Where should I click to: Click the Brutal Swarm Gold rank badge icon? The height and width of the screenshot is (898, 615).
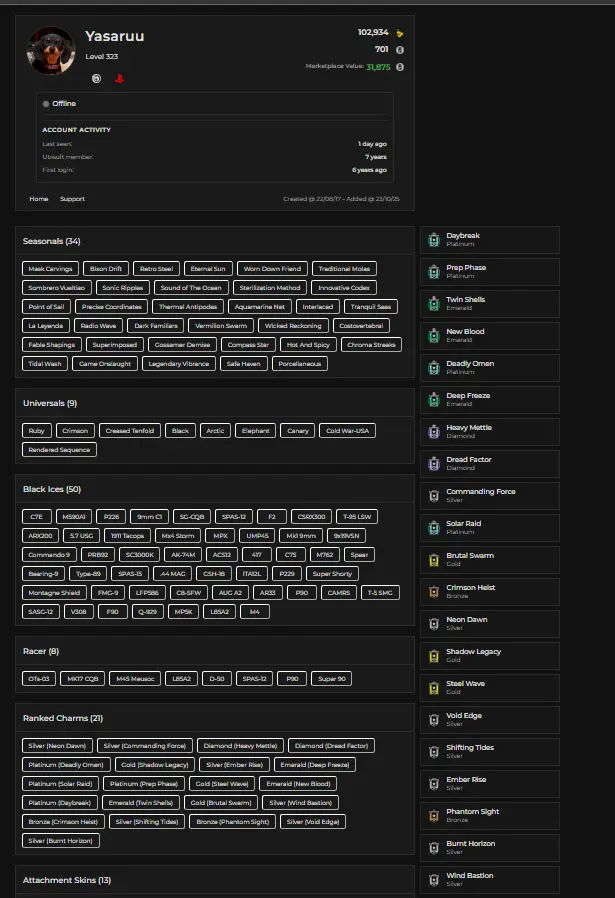(433, 560)
